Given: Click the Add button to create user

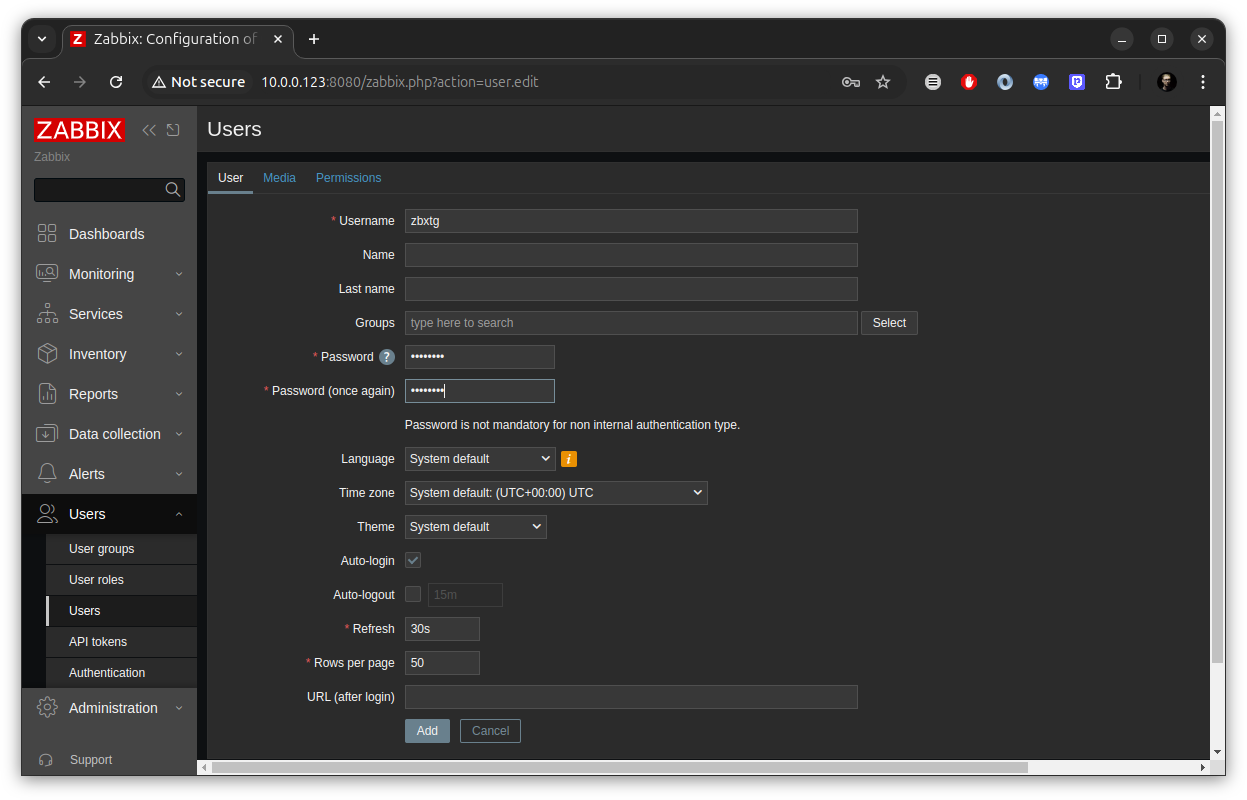Looking at the screenshot, I should pyautogui.click(x=427, y=730).
